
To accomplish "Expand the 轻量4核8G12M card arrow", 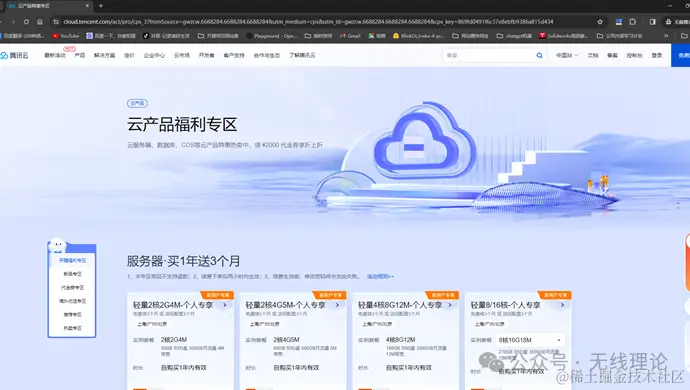I will tap(450, 305).
